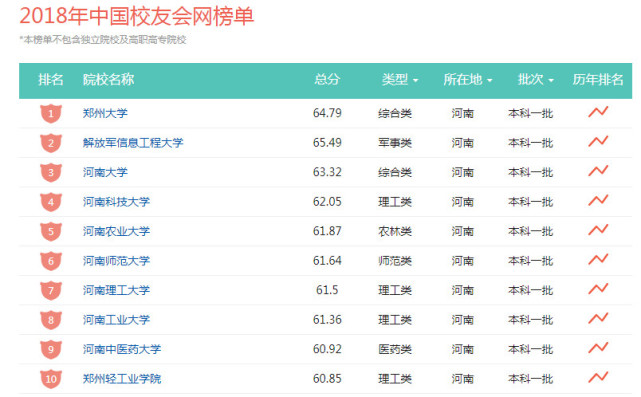The image size is (641, 397).
Task: Open the 河南理工大学 link
Action: tap(116, 290)
